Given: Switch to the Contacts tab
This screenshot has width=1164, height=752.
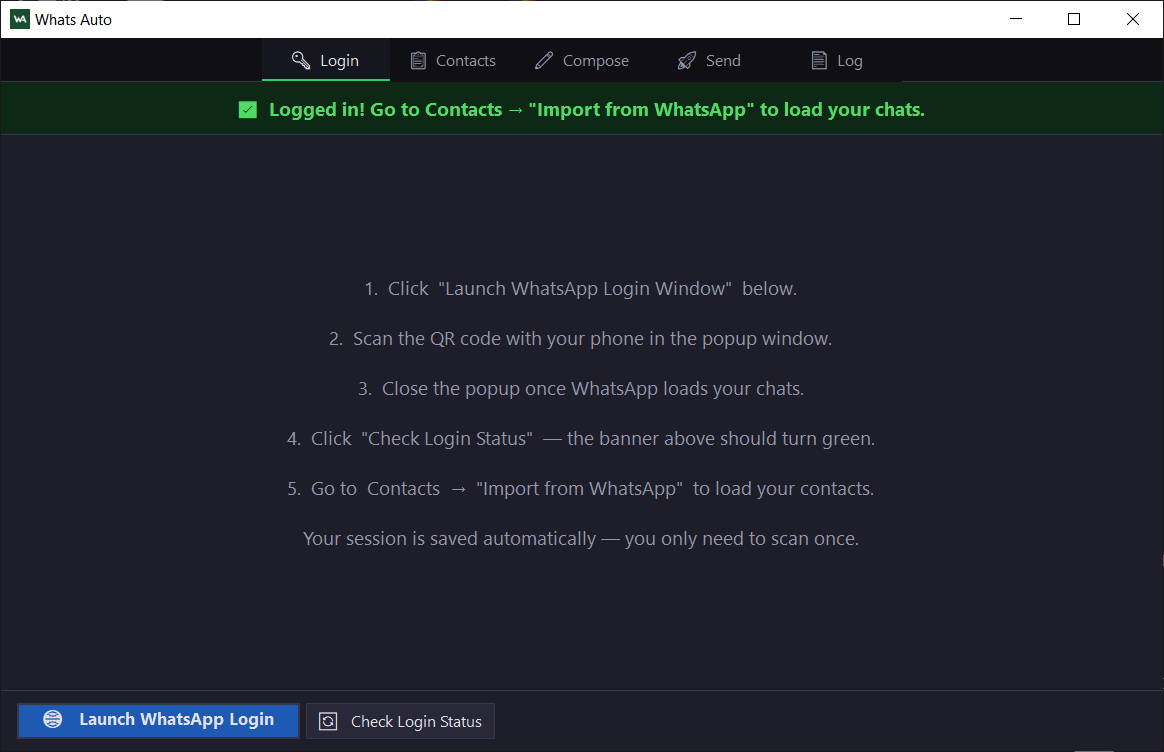Looking at the screenshot, I should tap(454, 60).
